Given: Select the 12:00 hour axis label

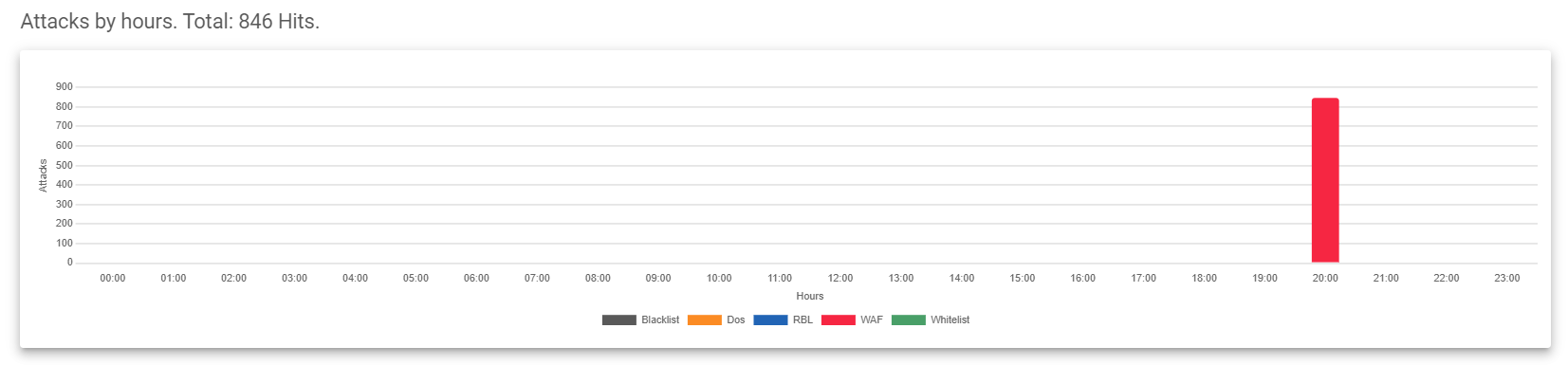Looking at the screenshot, I should pyautogui.click(x=840, y=279).
